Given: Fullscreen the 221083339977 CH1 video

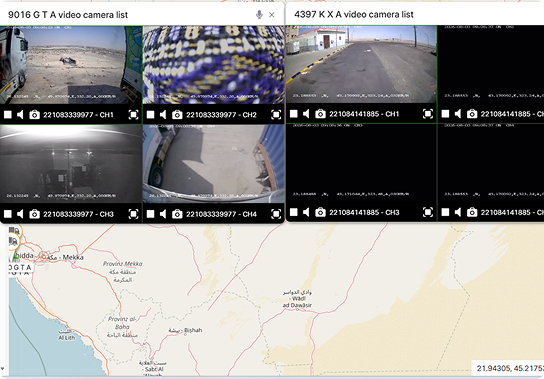Looking at the screenshot, I should point(134,115).
